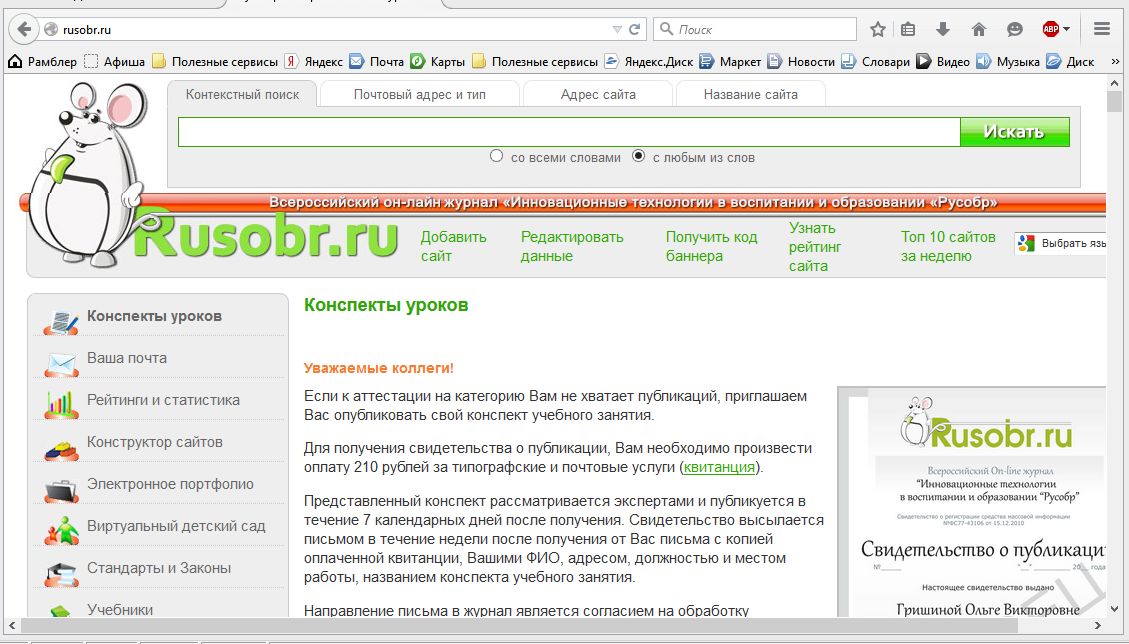This screenshot has width=1129, height=644.
Task: Expand the dropdown arrow beside the ABP icon
Action: (1067, 29)
